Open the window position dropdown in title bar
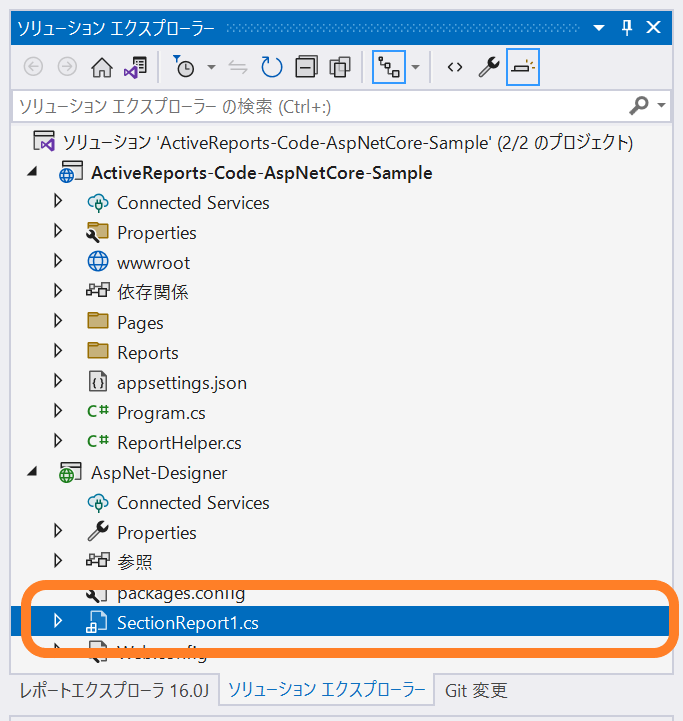683x721 pixels. [599, 28]
